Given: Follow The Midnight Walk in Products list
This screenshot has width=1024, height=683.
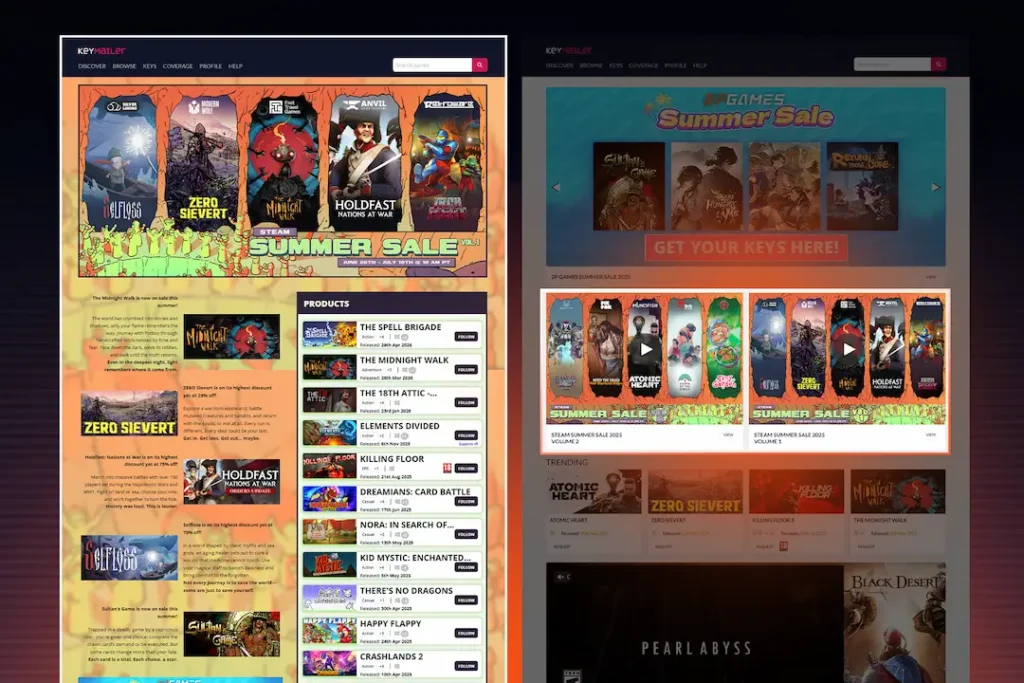Looking at the screenshot, I should pyautogui.click(x=466, y=370).
